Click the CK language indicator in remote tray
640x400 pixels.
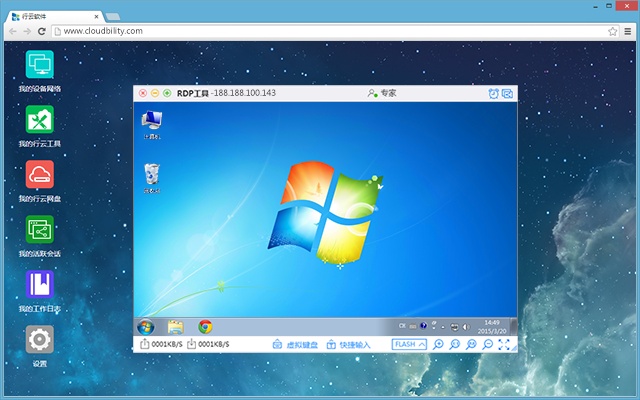(402, 326)
